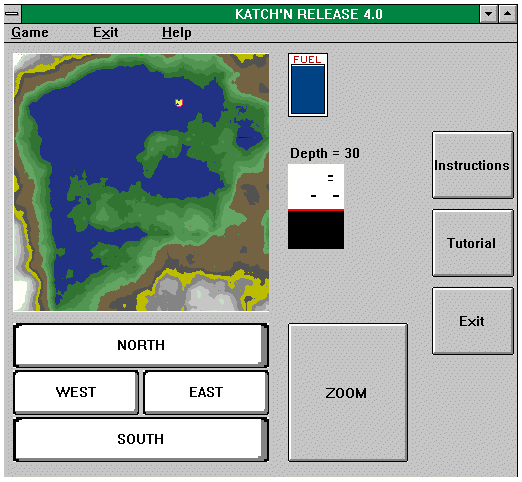Open the Instructions button
Image resolution: width=522 pixels, height=482 pixels.
click(472, 165)
